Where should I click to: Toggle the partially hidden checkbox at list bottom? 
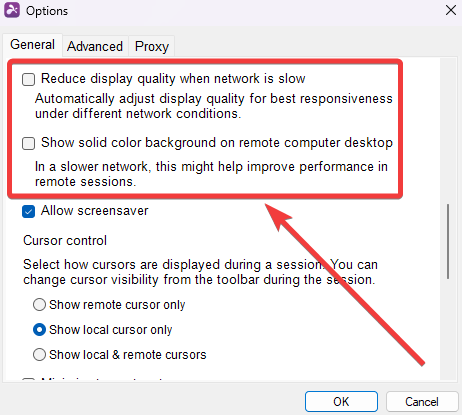pos(28,379)
